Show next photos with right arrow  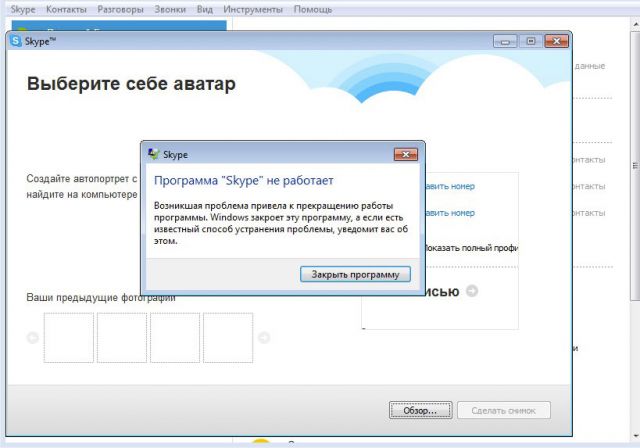click(x=264, y=337)
